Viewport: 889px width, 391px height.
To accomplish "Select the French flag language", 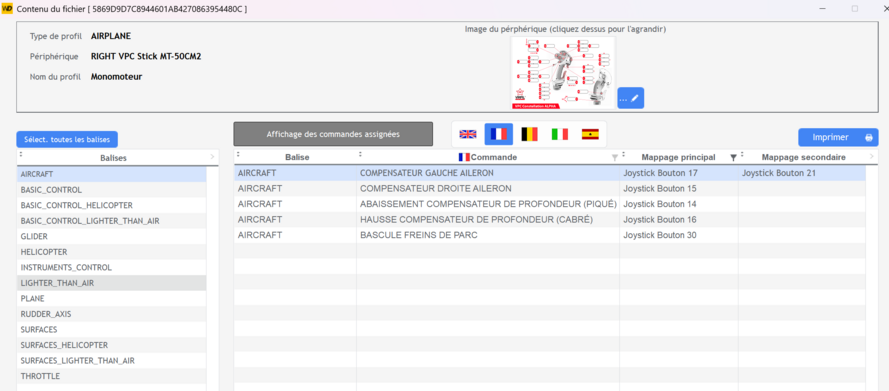I will tap(499, 134).
